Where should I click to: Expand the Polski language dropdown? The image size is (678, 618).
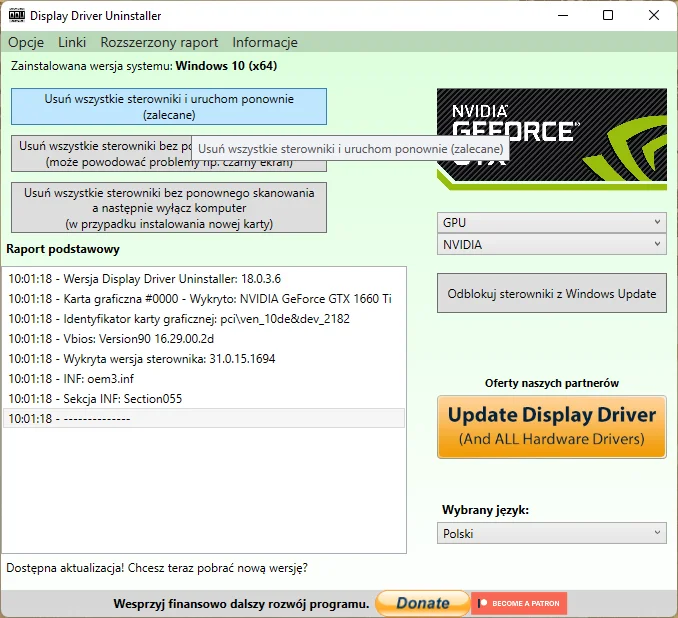tap(552, 533)
